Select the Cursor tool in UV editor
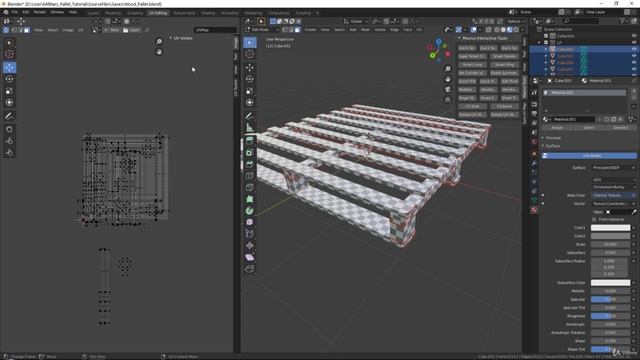The width and height of the screenshot is (640, 360). [9, 54]
